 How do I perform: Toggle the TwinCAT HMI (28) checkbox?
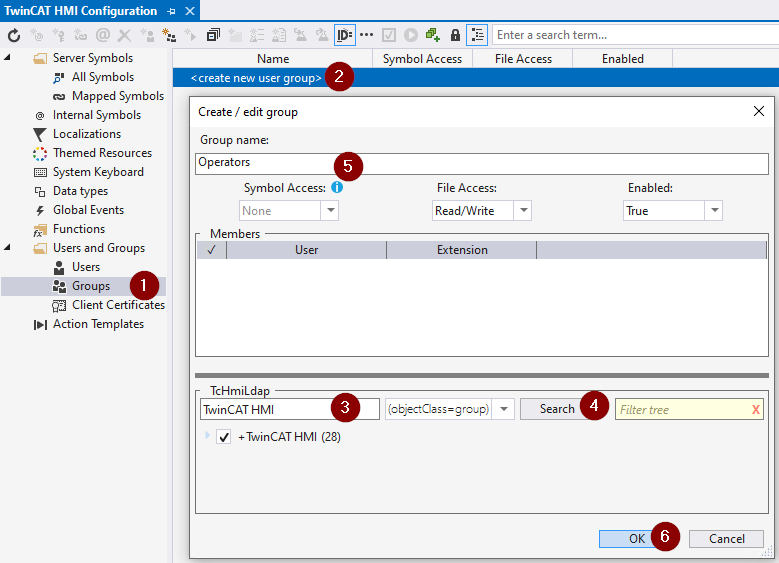[x=224, y=437]
